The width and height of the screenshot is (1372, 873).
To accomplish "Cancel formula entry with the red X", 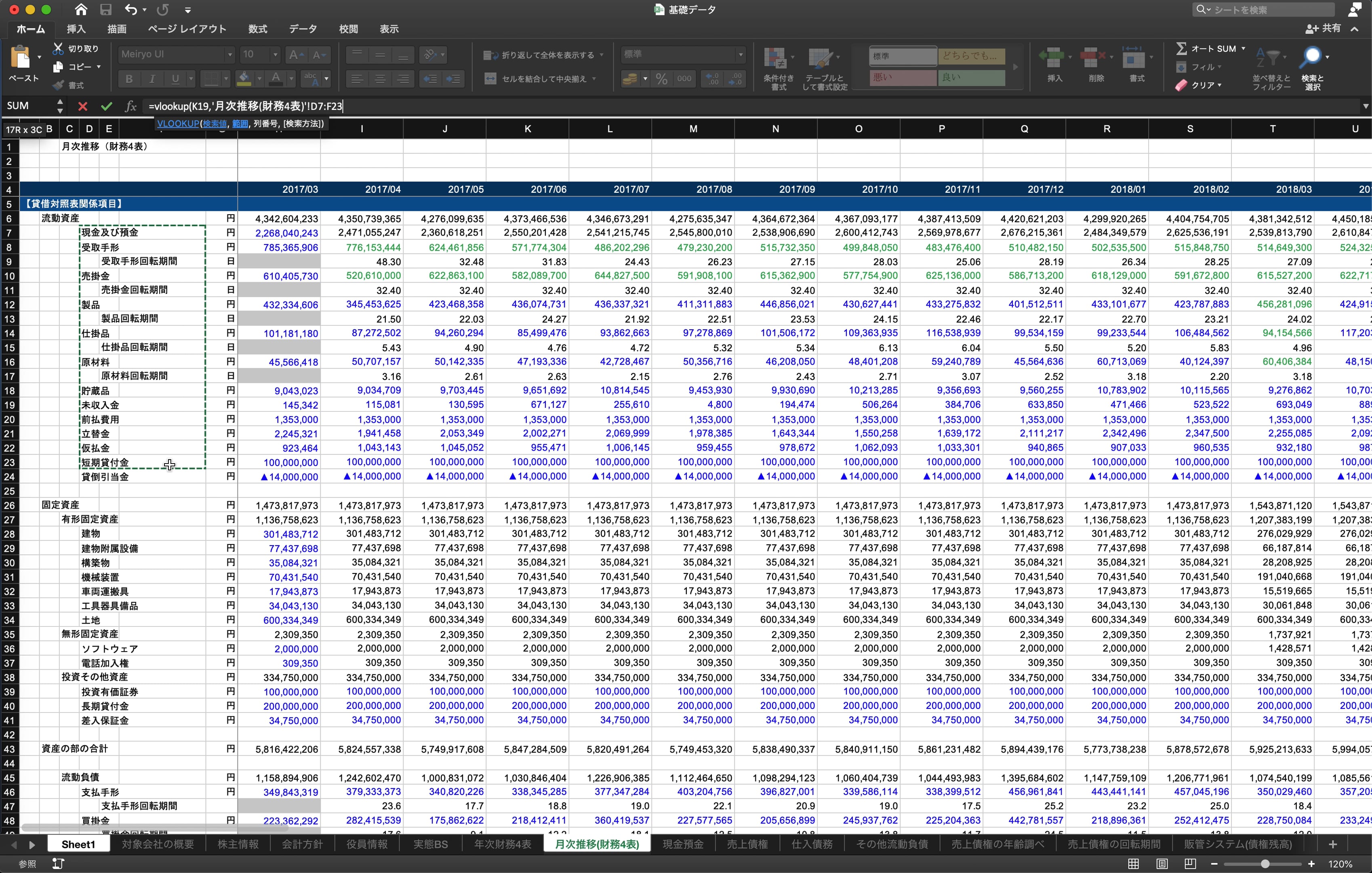I will coord(82,106).
